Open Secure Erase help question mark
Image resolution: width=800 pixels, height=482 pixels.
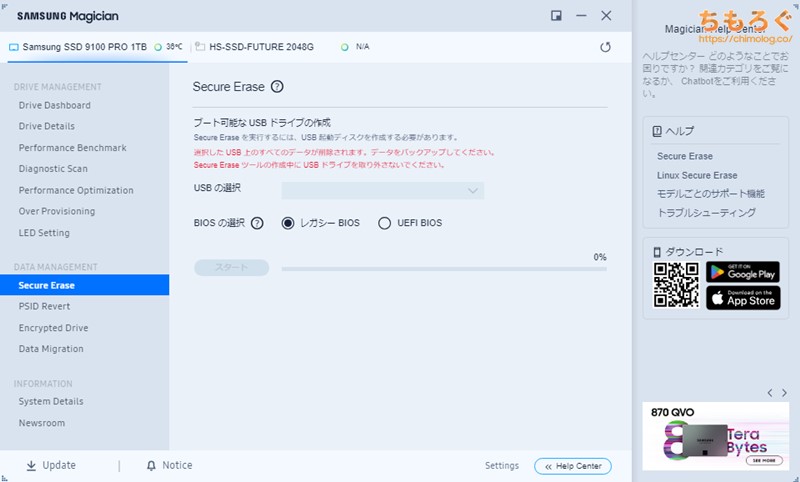coord(277,87)
